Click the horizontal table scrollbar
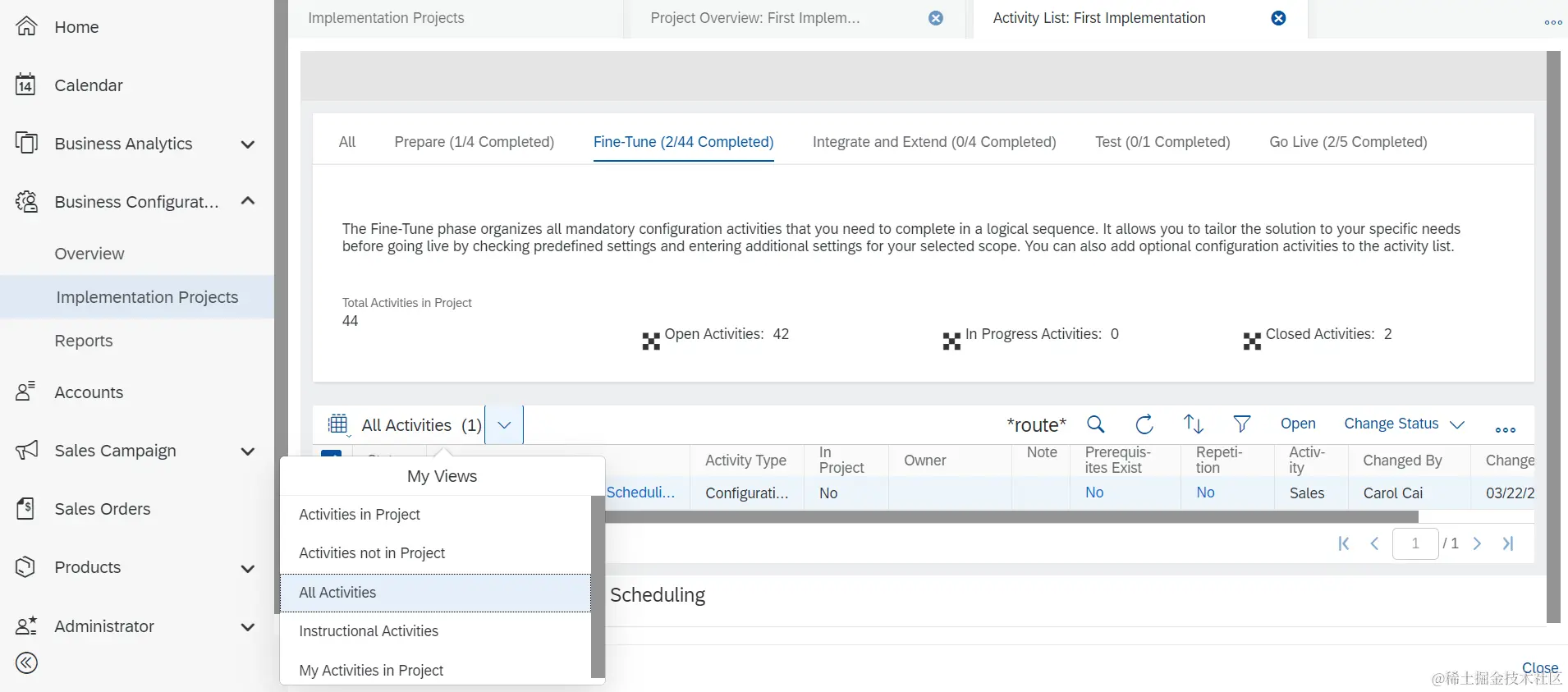Viewport: 1568px width, 692px height. [1010, 517]
